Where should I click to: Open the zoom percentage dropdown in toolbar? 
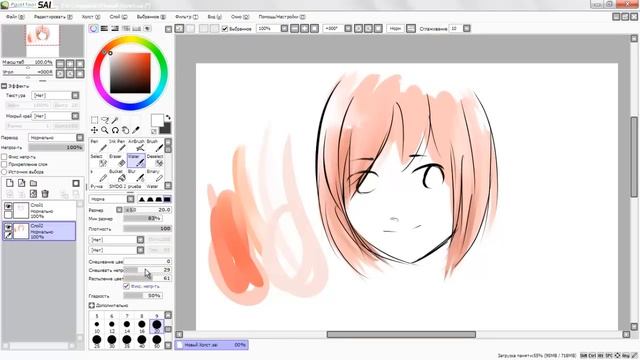point(284,29)
